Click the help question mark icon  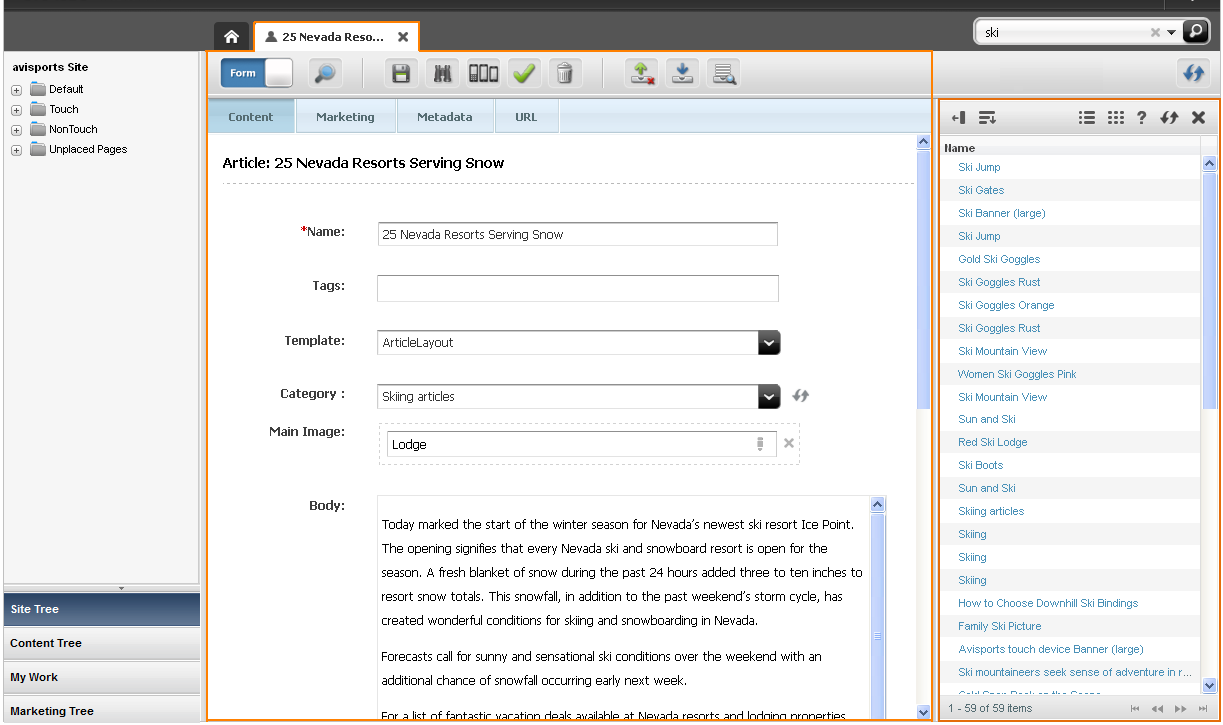(x=1142, y=117)
